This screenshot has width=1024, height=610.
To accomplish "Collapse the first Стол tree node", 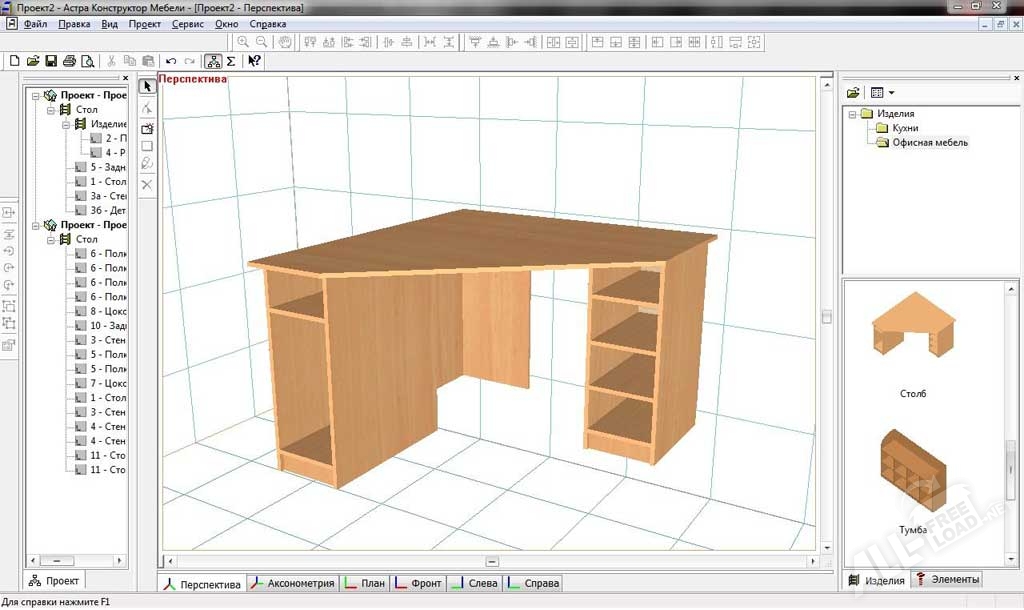I will click(x=50, y=110).
